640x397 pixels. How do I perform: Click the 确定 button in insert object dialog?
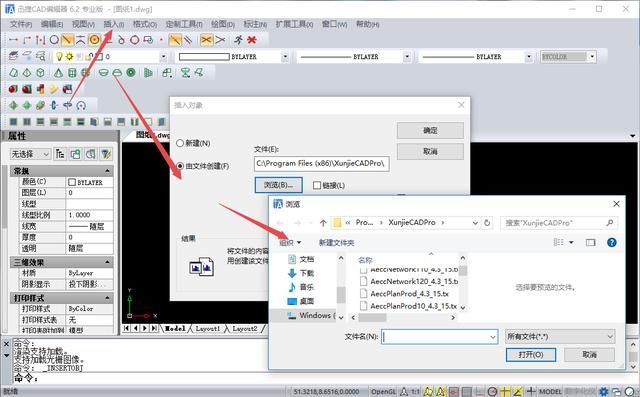[x=430, y=131]
